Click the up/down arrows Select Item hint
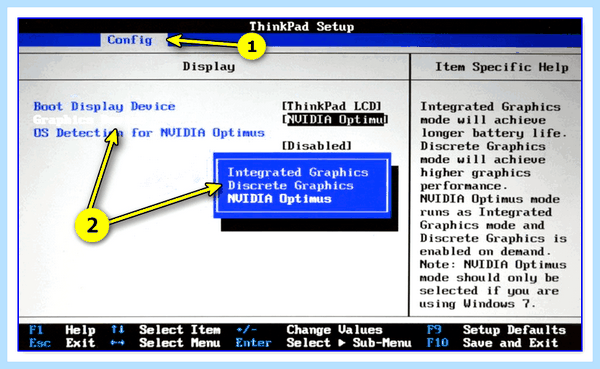This screenshot has height=369, width=600. pyautogui.click(x=166, y=330)
